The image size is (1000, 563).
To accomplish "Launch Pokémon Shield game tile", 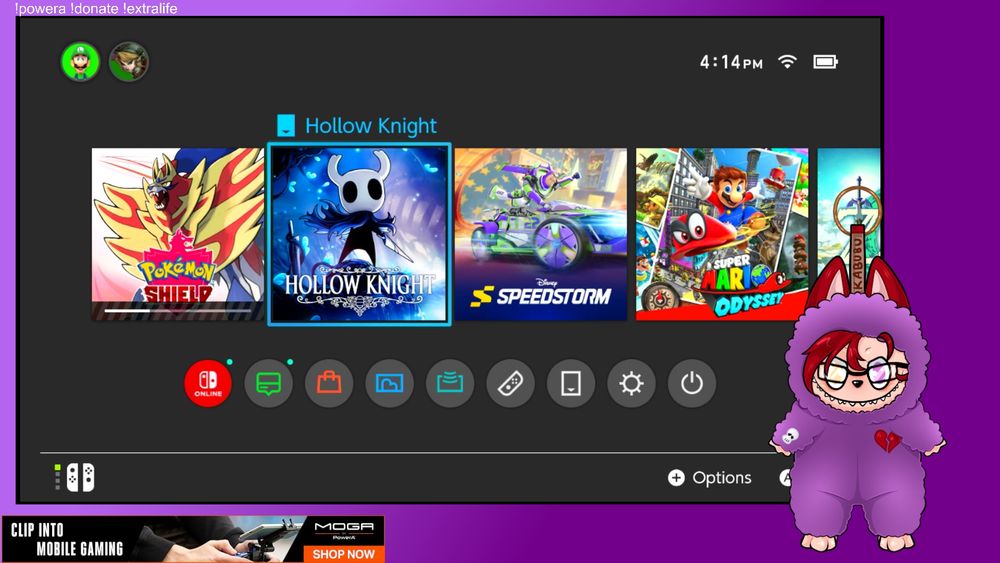I will tap(178, 234).
